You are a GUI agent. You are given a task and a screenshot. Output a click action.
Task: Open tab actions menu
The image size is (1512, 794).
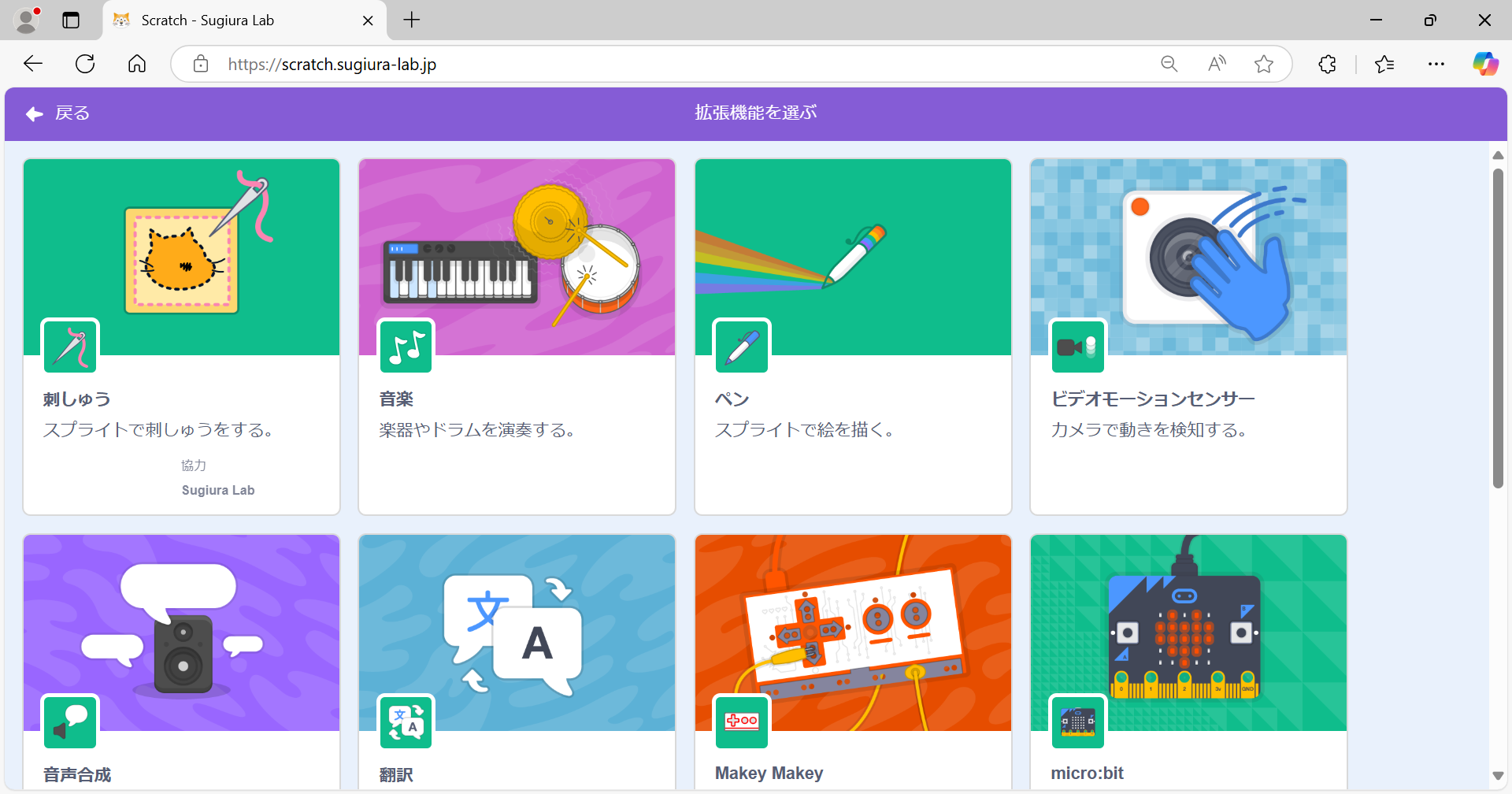71,20
